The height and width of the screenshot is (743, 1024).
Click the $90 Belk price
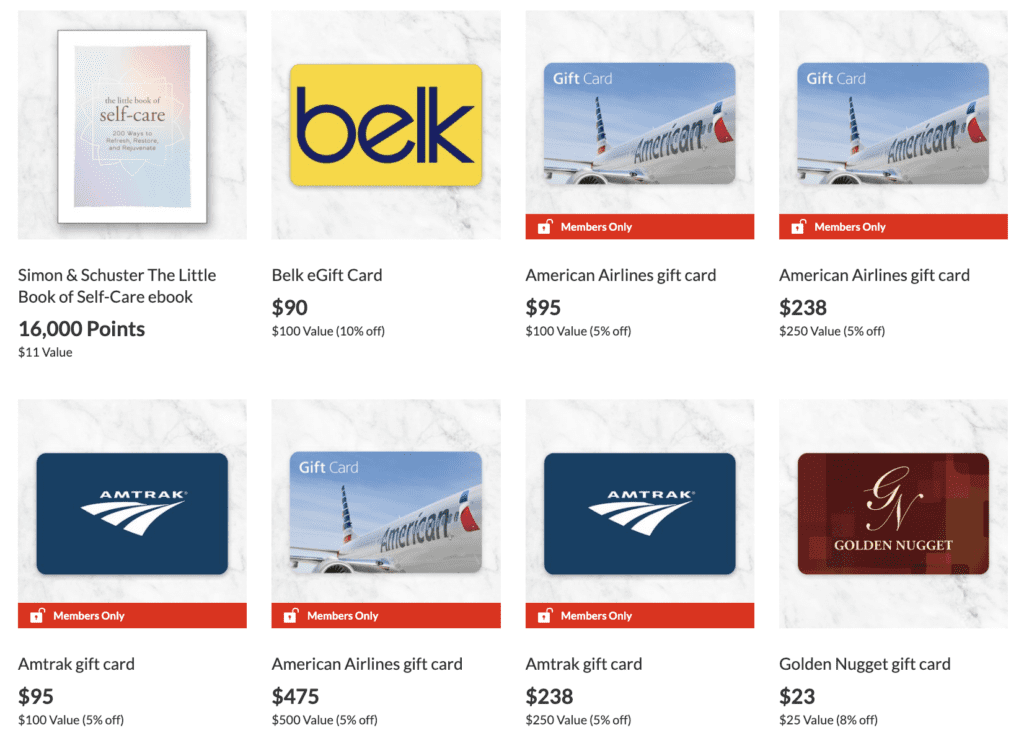point(290,308)
